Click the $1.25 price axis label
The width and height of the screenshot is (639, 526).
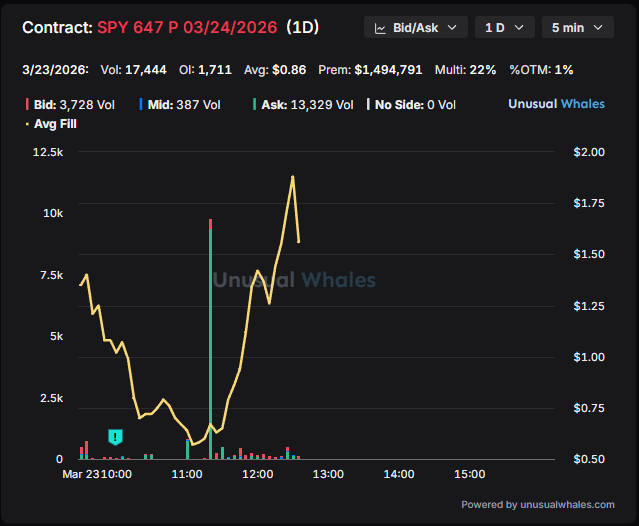point(589,306)
